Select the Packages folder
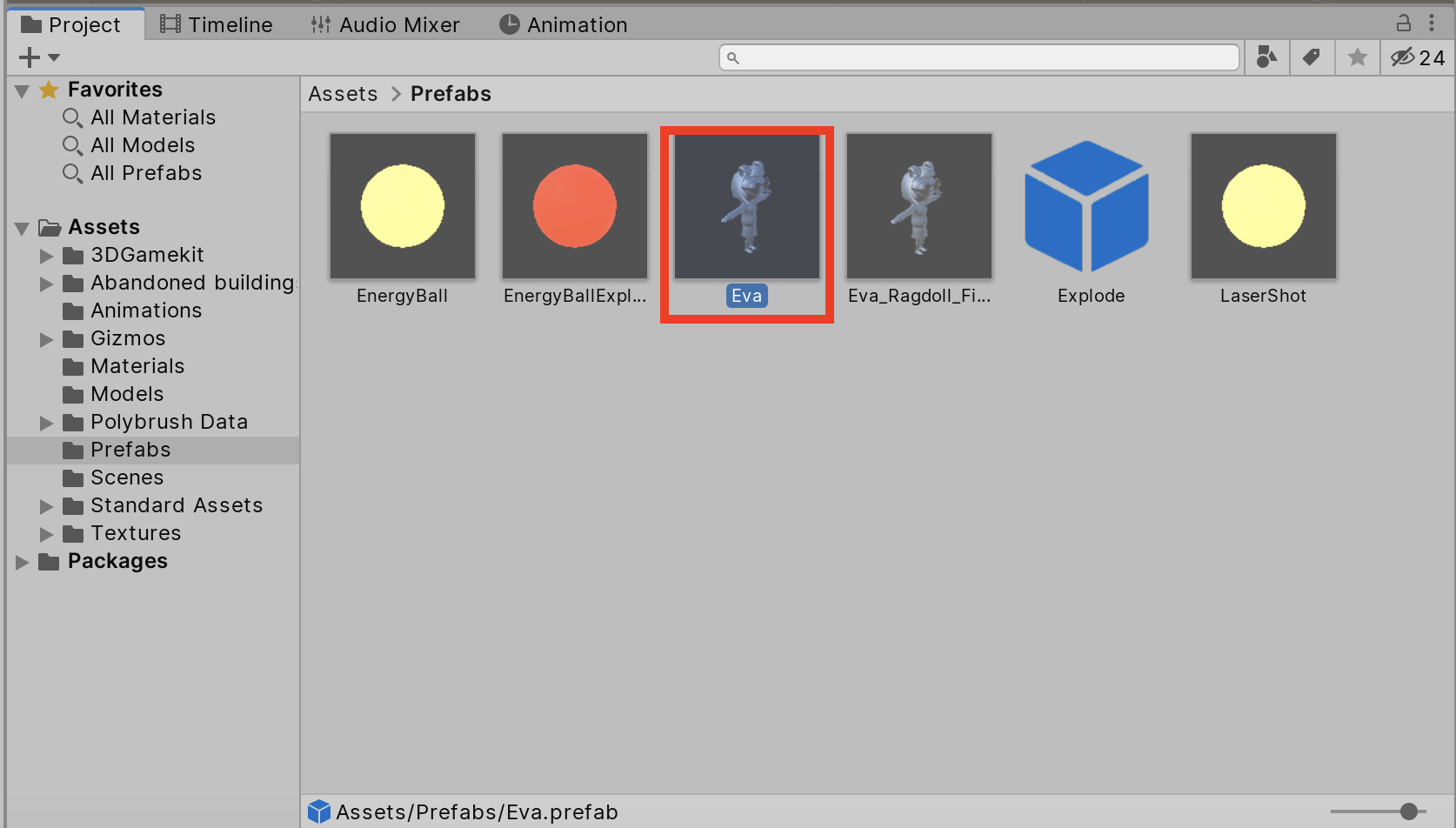 pos(117,561)
